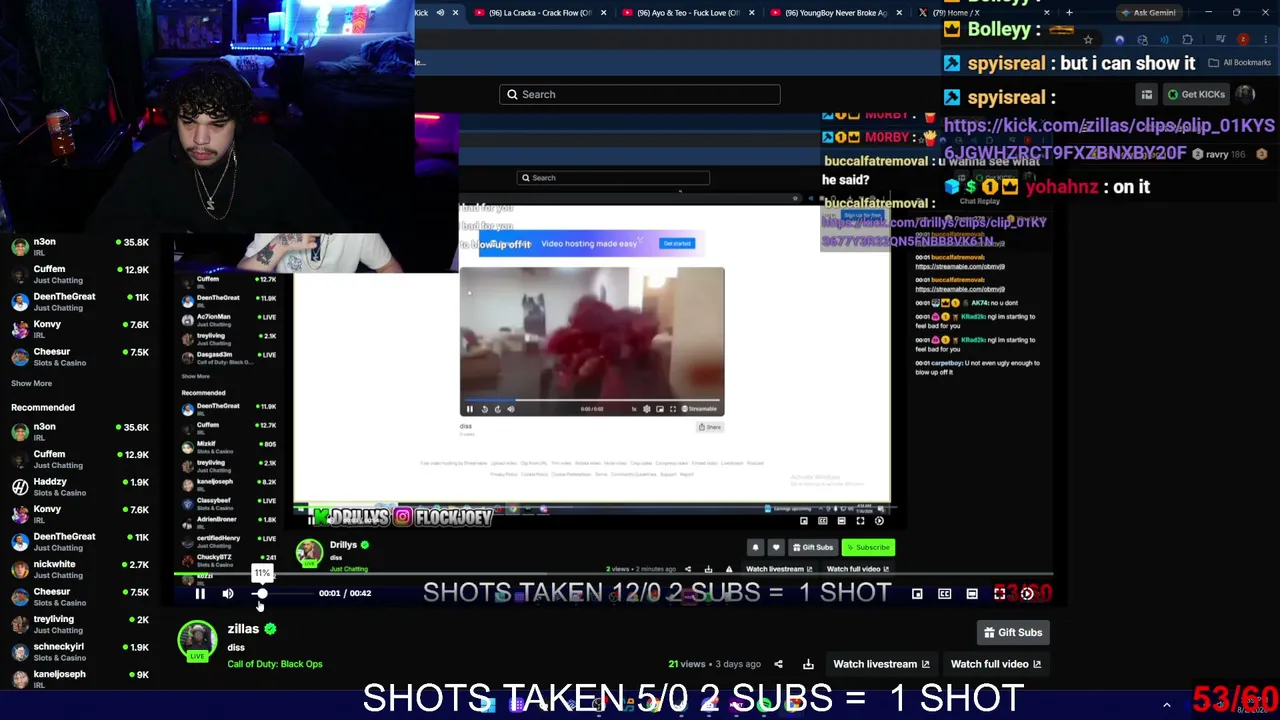This screenshot has height=720, width=1280.
Task: Open the All Bookmarks folder
Action: (1240, 62)
